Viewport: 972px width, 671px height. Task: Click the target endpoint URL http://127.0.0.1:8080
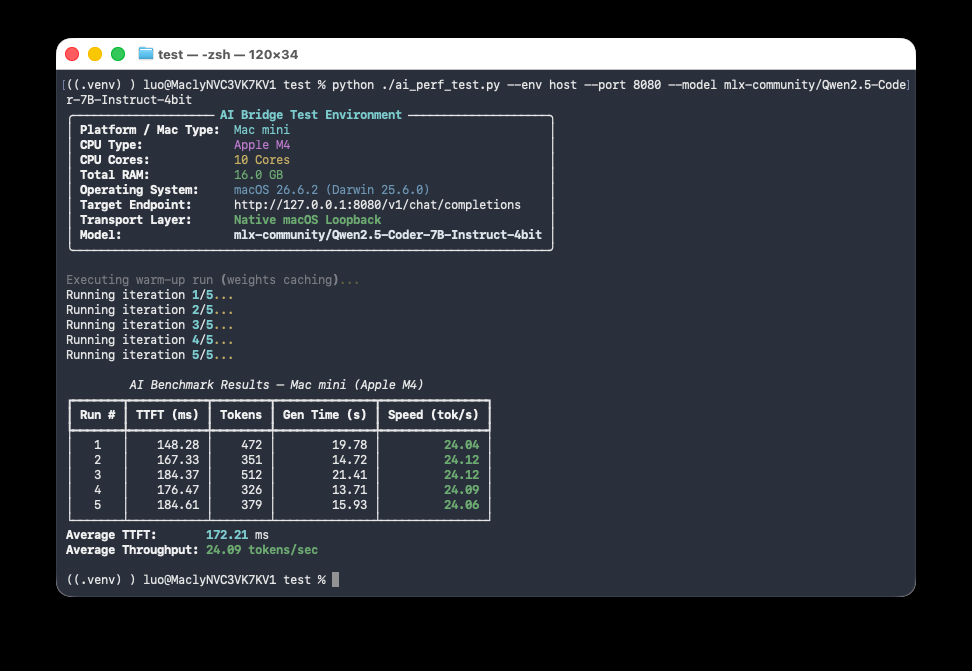click(377, 205)
